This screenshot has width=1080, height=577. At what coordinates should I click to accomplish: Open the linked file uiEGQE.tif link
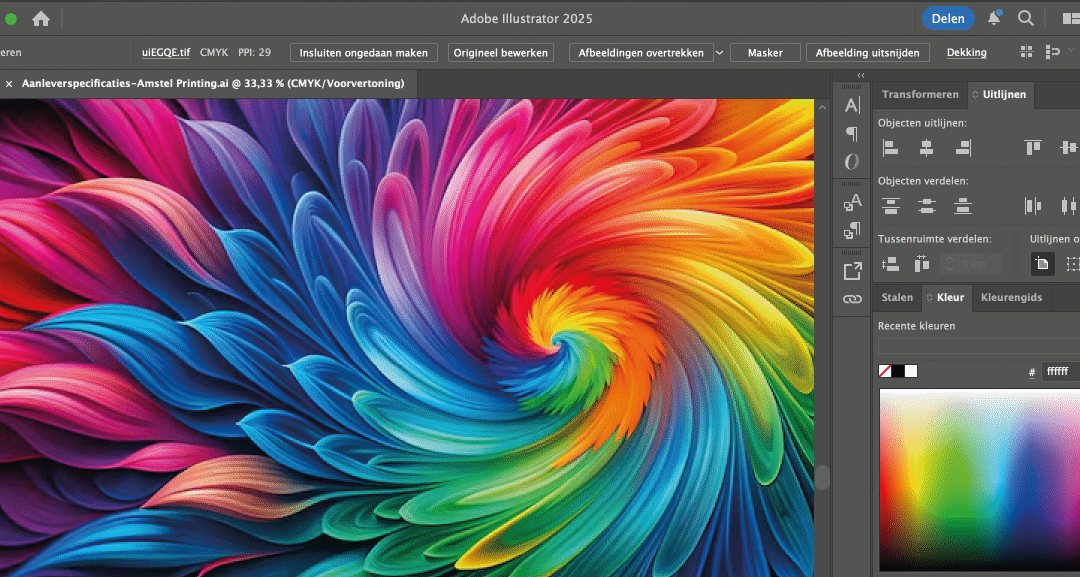[166, 52]
